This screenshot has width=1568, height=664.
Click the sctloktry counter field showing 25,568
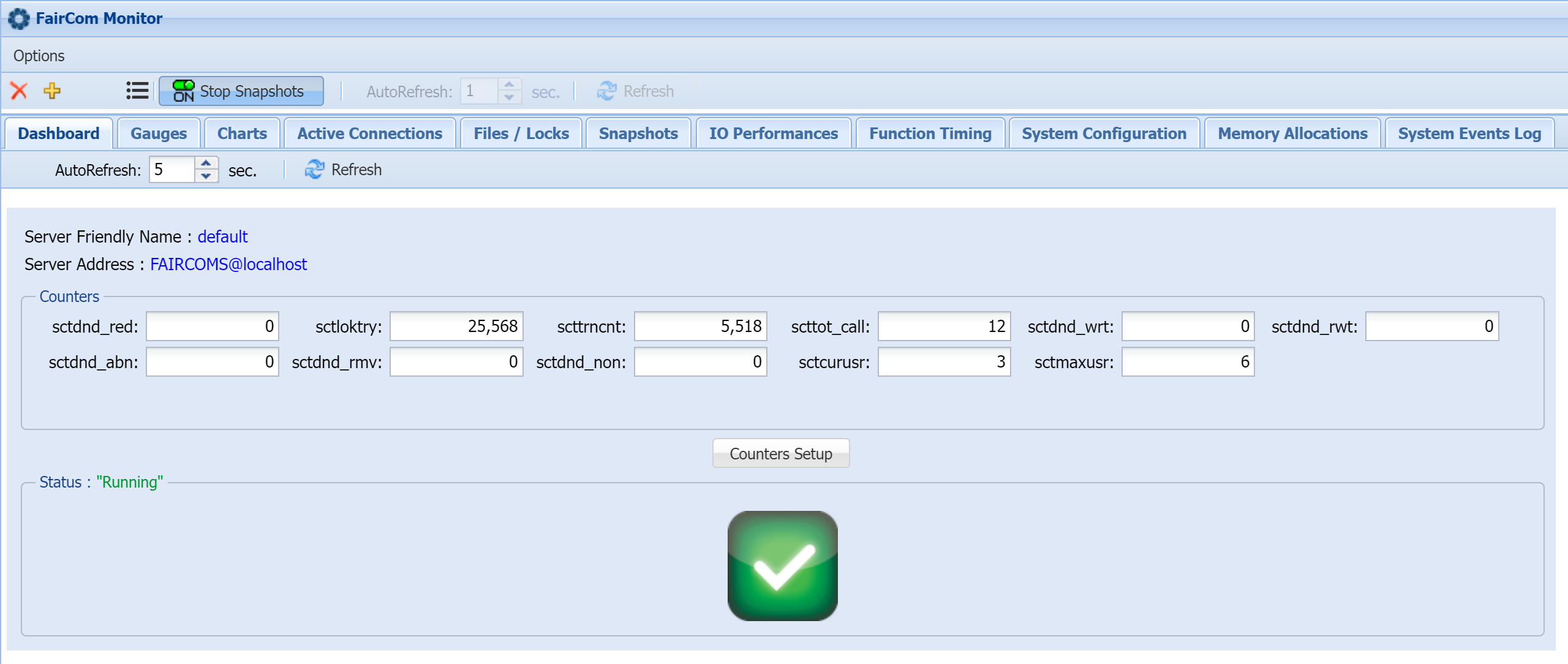[456, 326]
